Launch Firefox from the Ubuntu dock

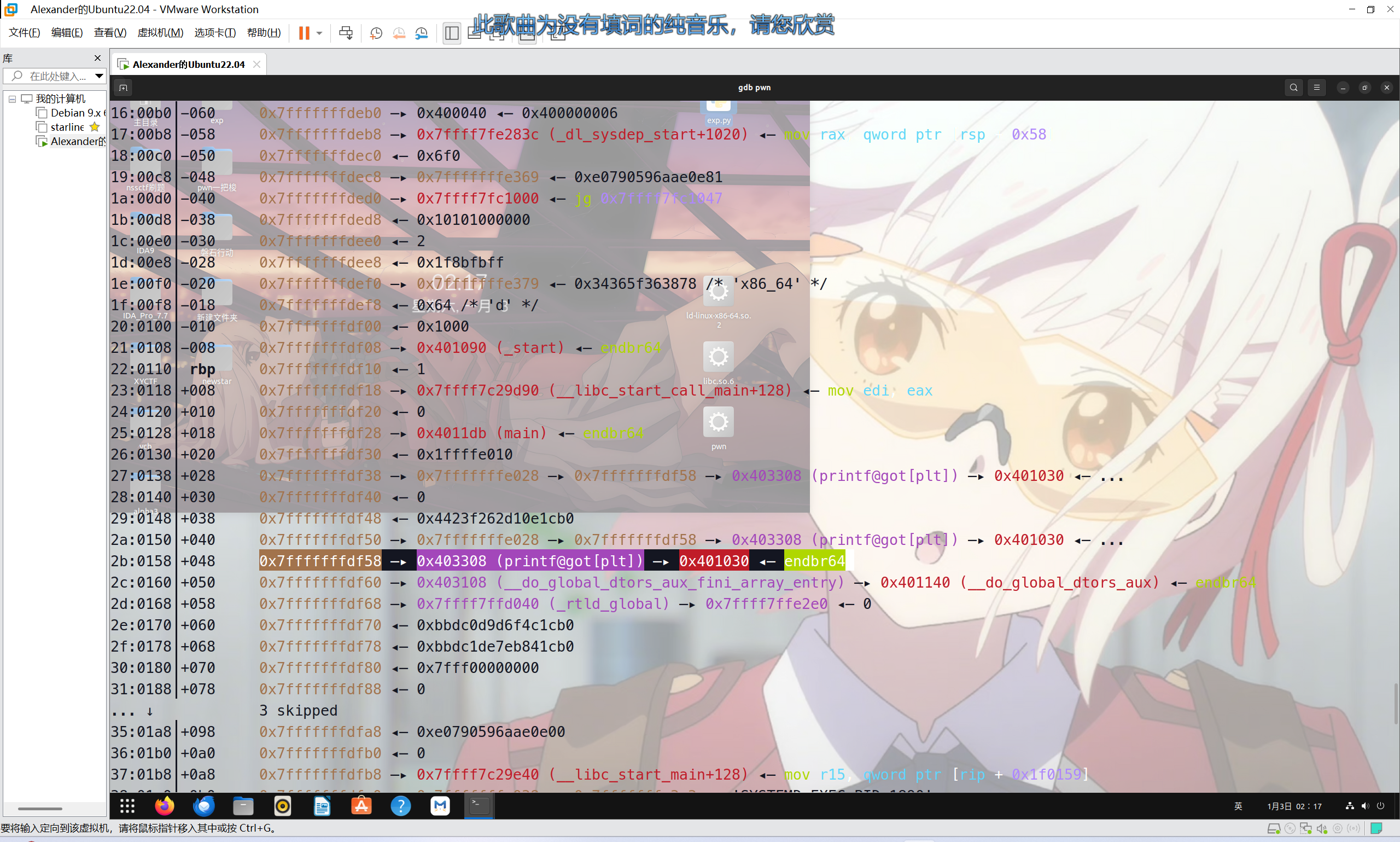(165, 806)
